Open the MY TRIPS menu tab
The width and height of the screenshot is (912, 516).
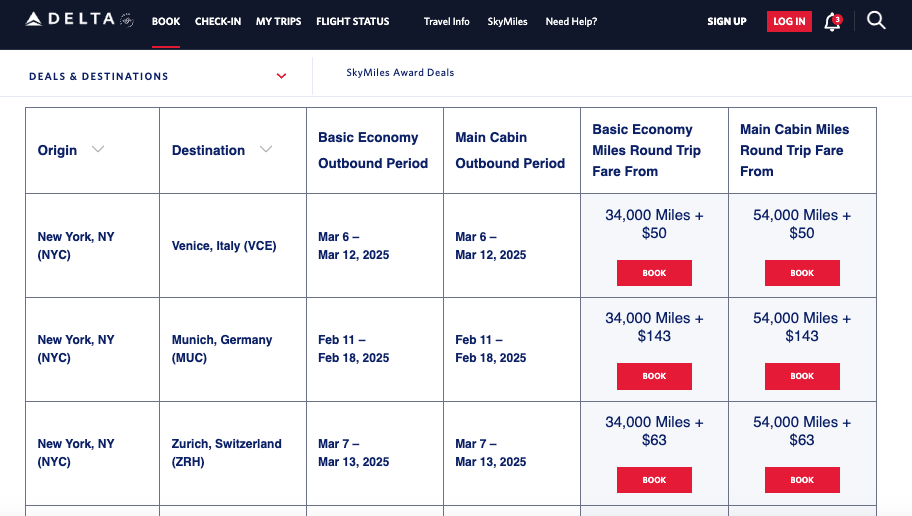(x=279, y=22)
